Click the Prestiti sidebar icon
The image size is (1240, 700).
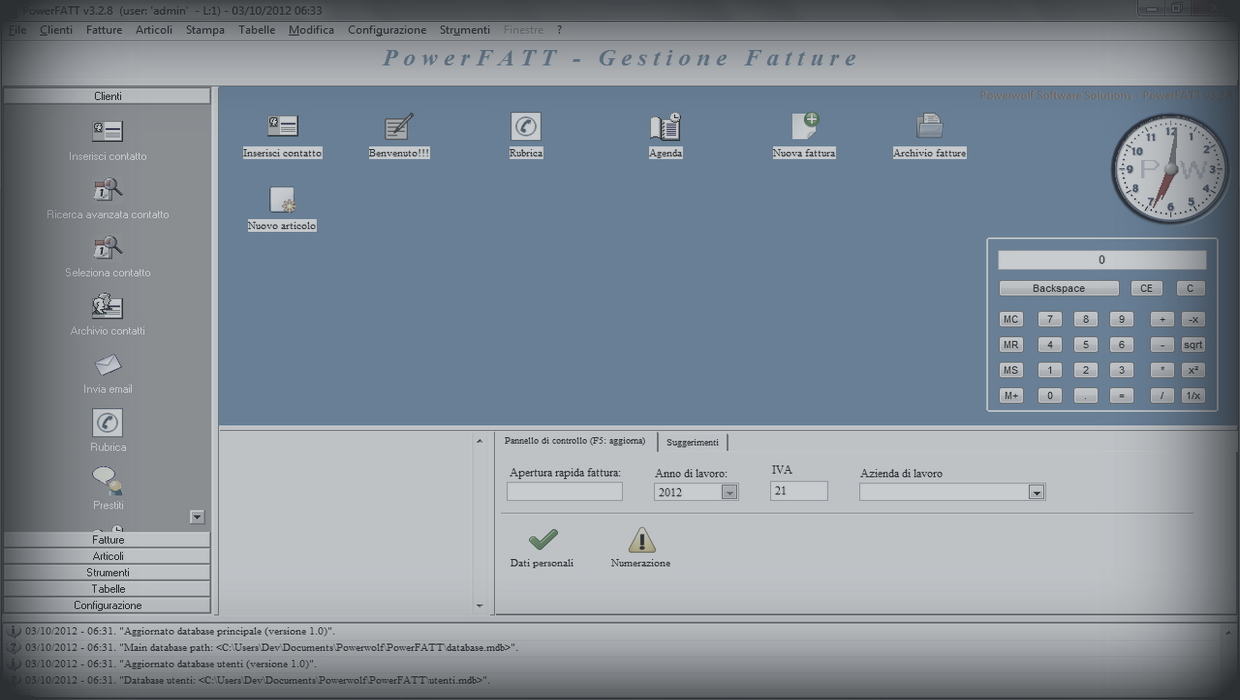click(107, 480)
